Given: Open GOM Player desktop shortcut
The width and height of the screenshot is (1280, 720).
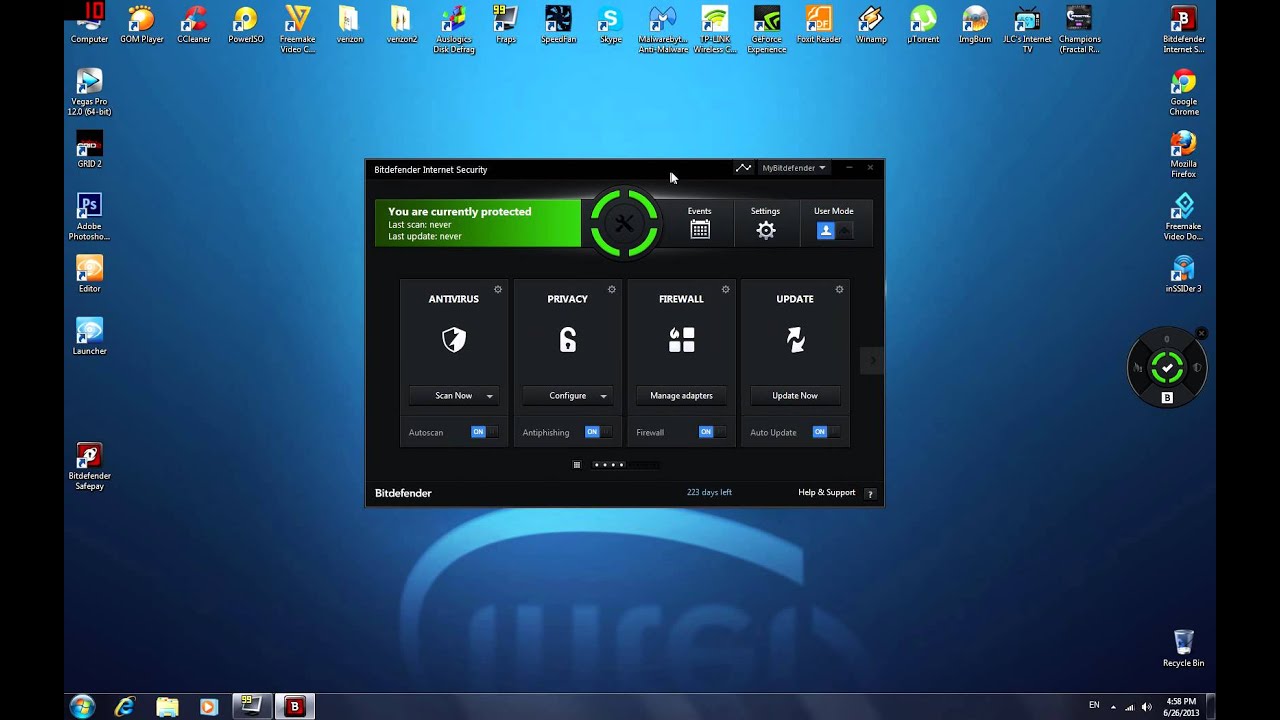Looking at the screenshot, I should click(142, 25).
